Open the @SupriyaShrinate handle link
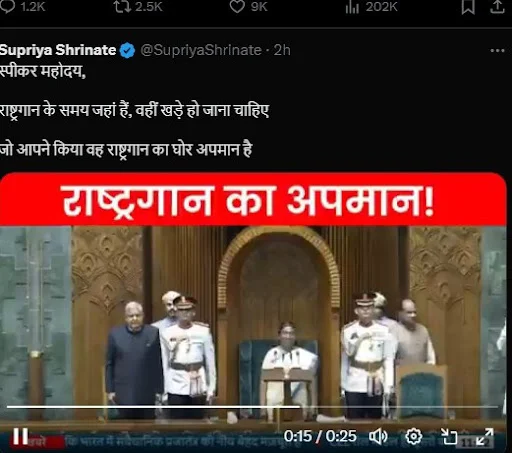512x453 pixels. [201, 50]
